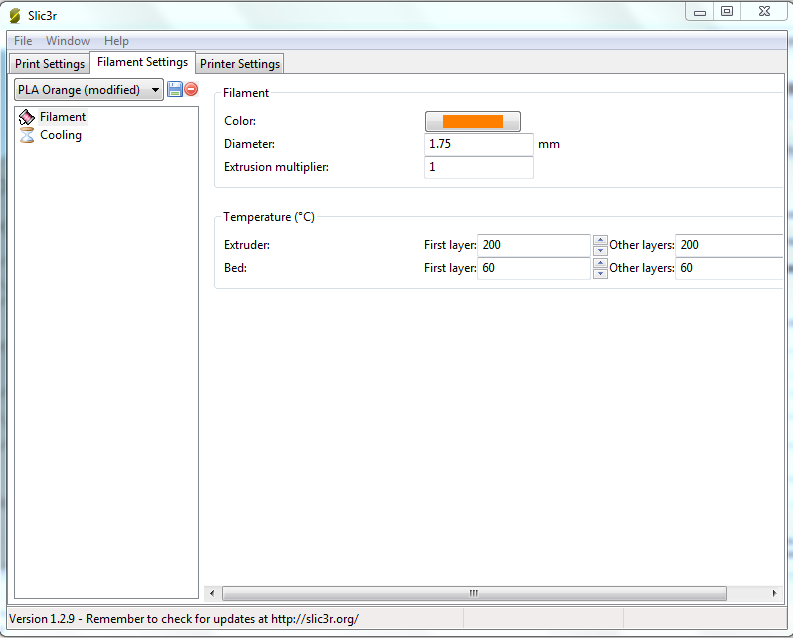Click the Bed first layer temperature field
This screenshot has height=638, width=793.
point(534,268)
